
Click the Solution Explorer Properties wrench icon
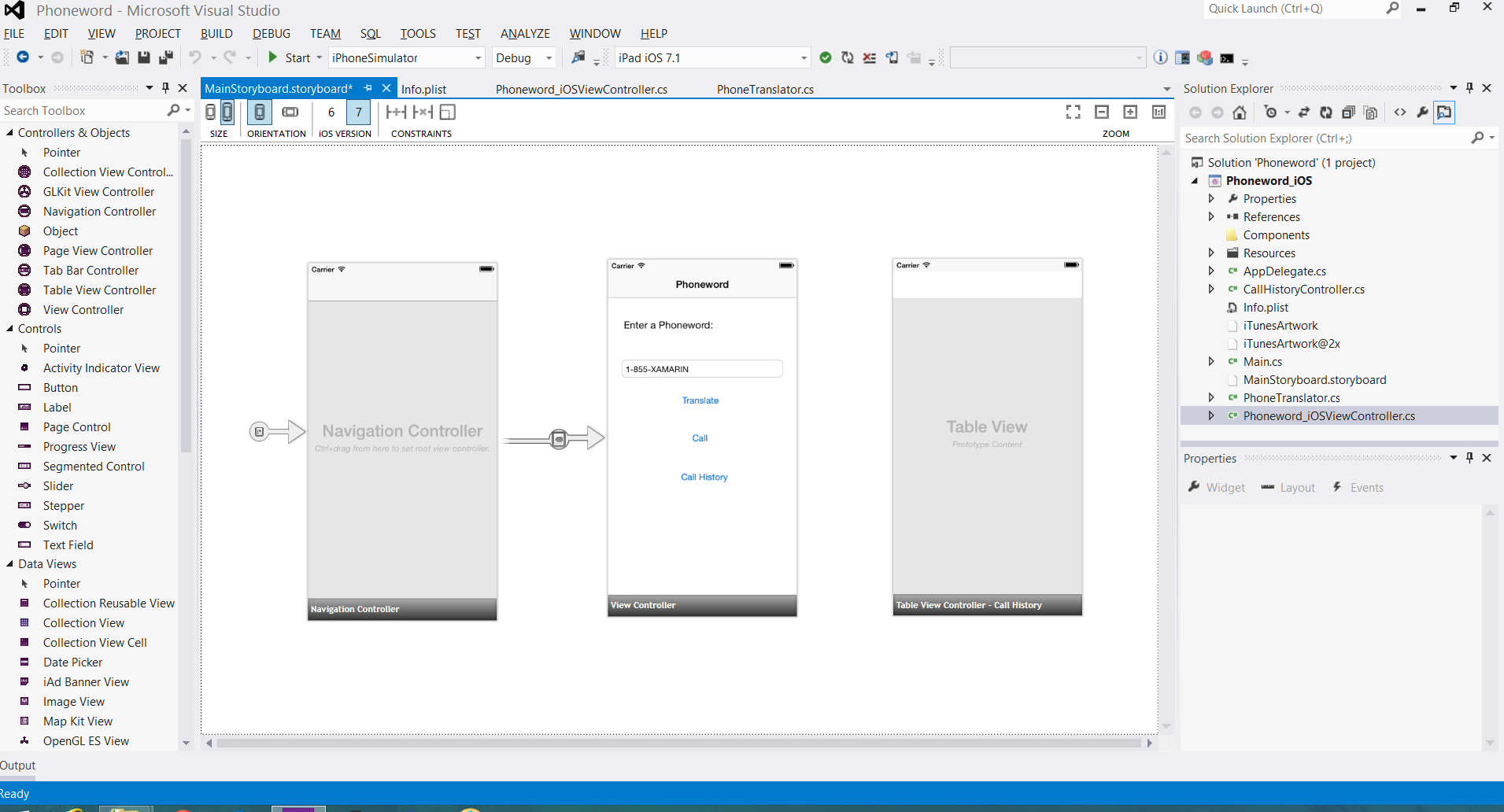tap(1422, 113)
